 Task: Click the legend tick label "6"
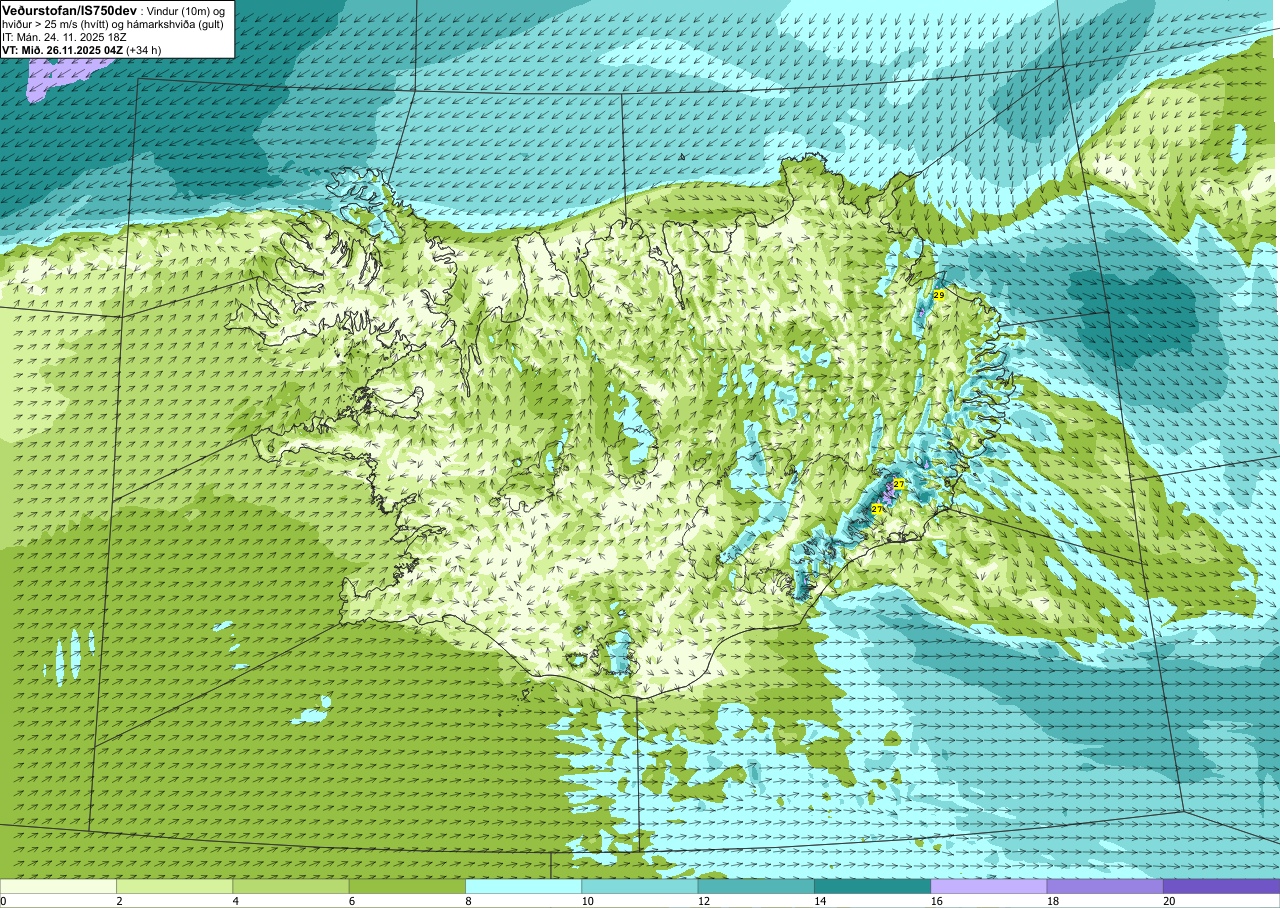pos(352,901)
